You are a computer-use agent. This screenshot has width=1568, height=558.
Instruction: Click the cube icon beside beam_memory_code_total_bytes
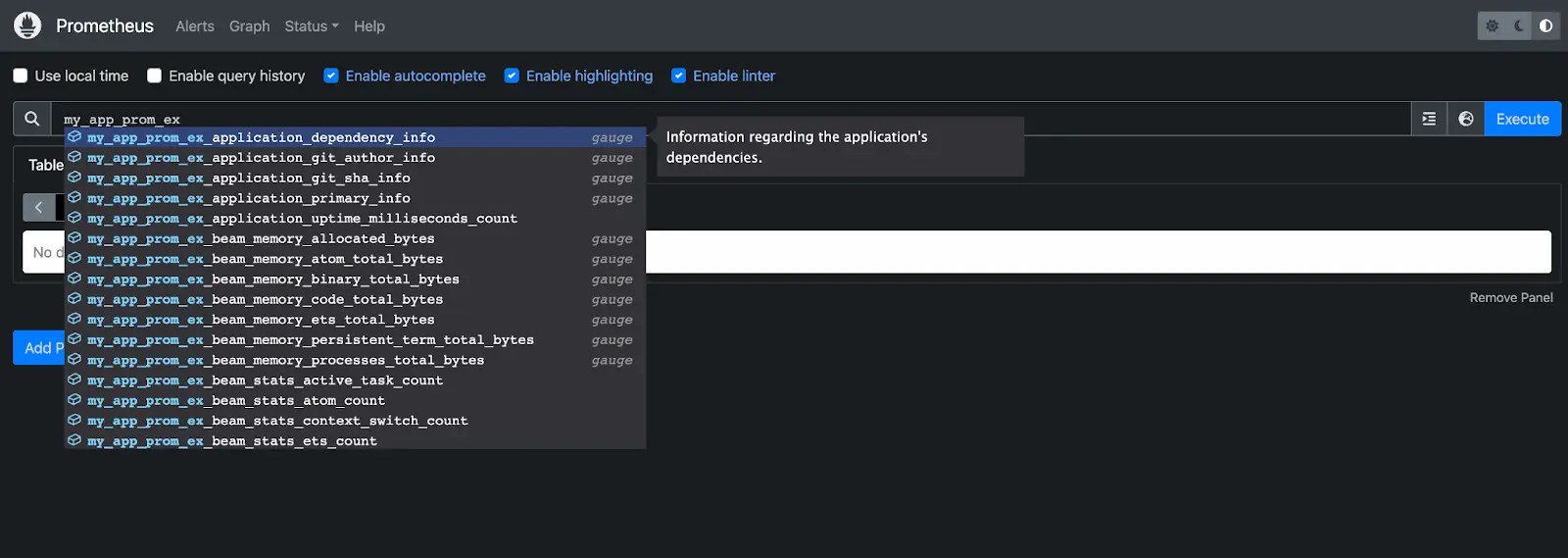74,299
